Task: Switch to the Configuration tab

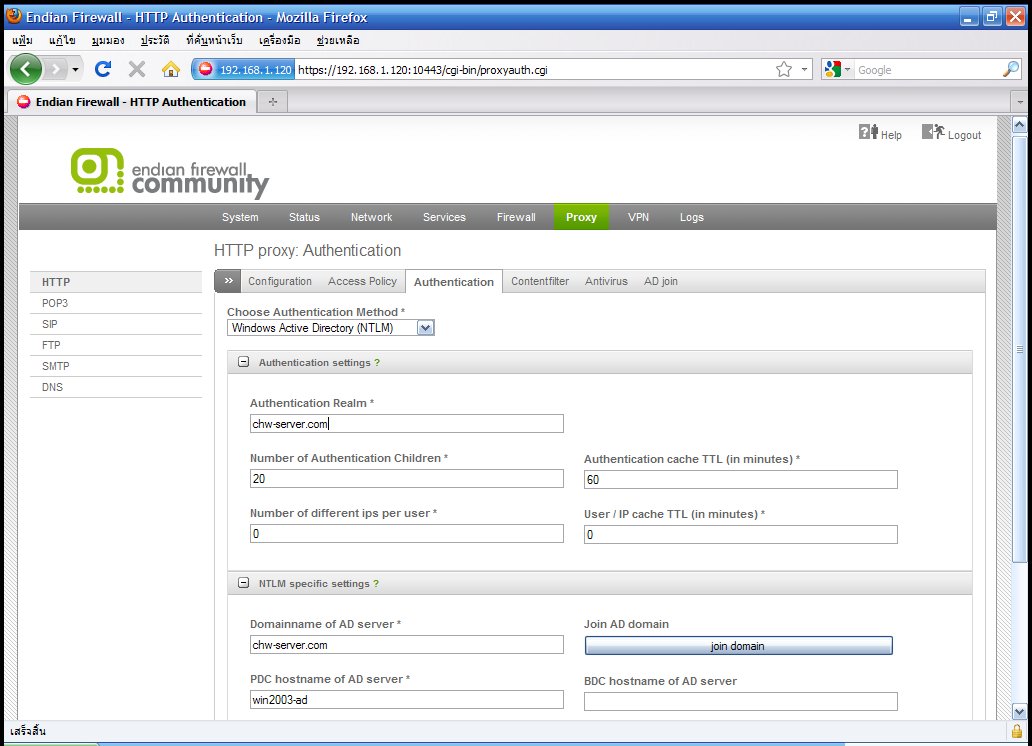Action: point(280,281)
